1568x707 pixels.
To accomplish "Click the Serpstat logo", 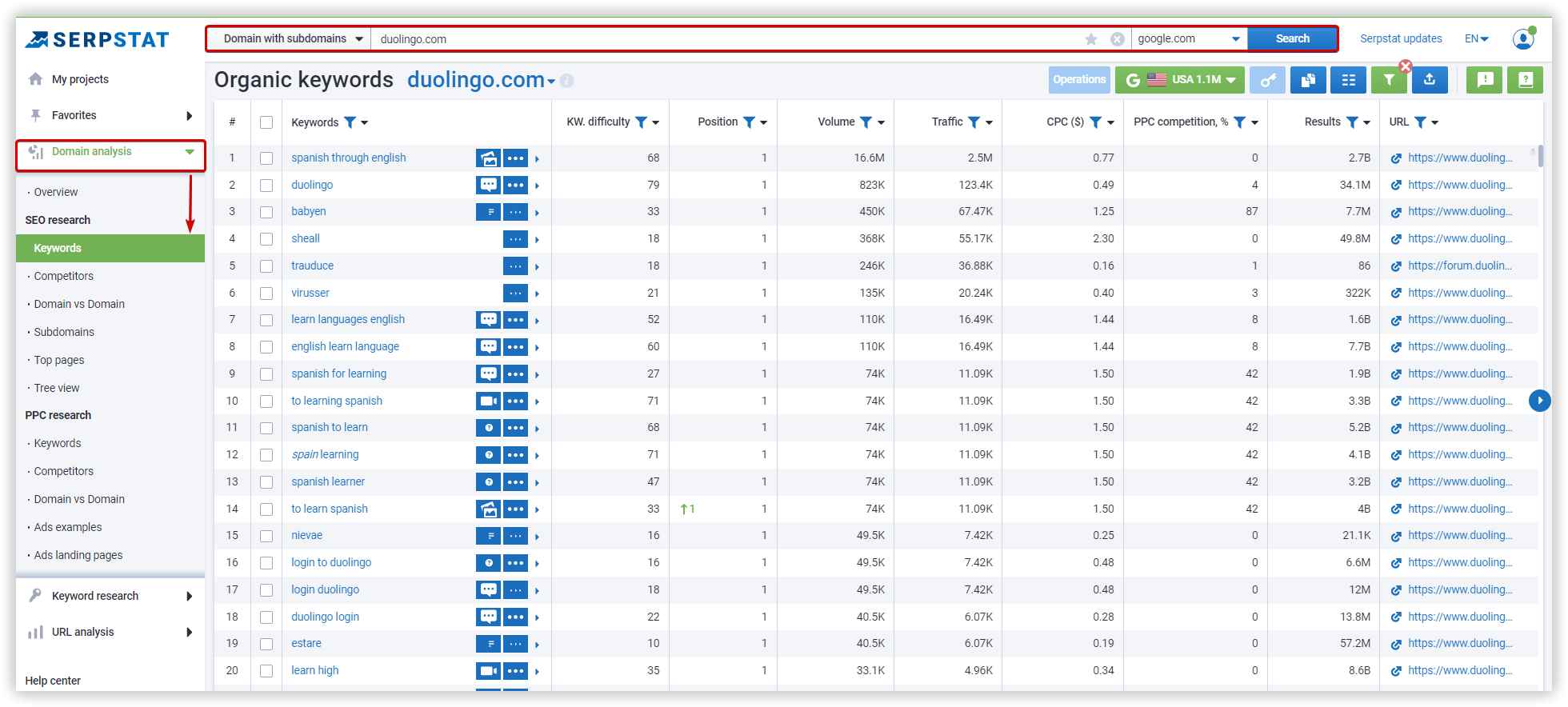I will [97, 39].
